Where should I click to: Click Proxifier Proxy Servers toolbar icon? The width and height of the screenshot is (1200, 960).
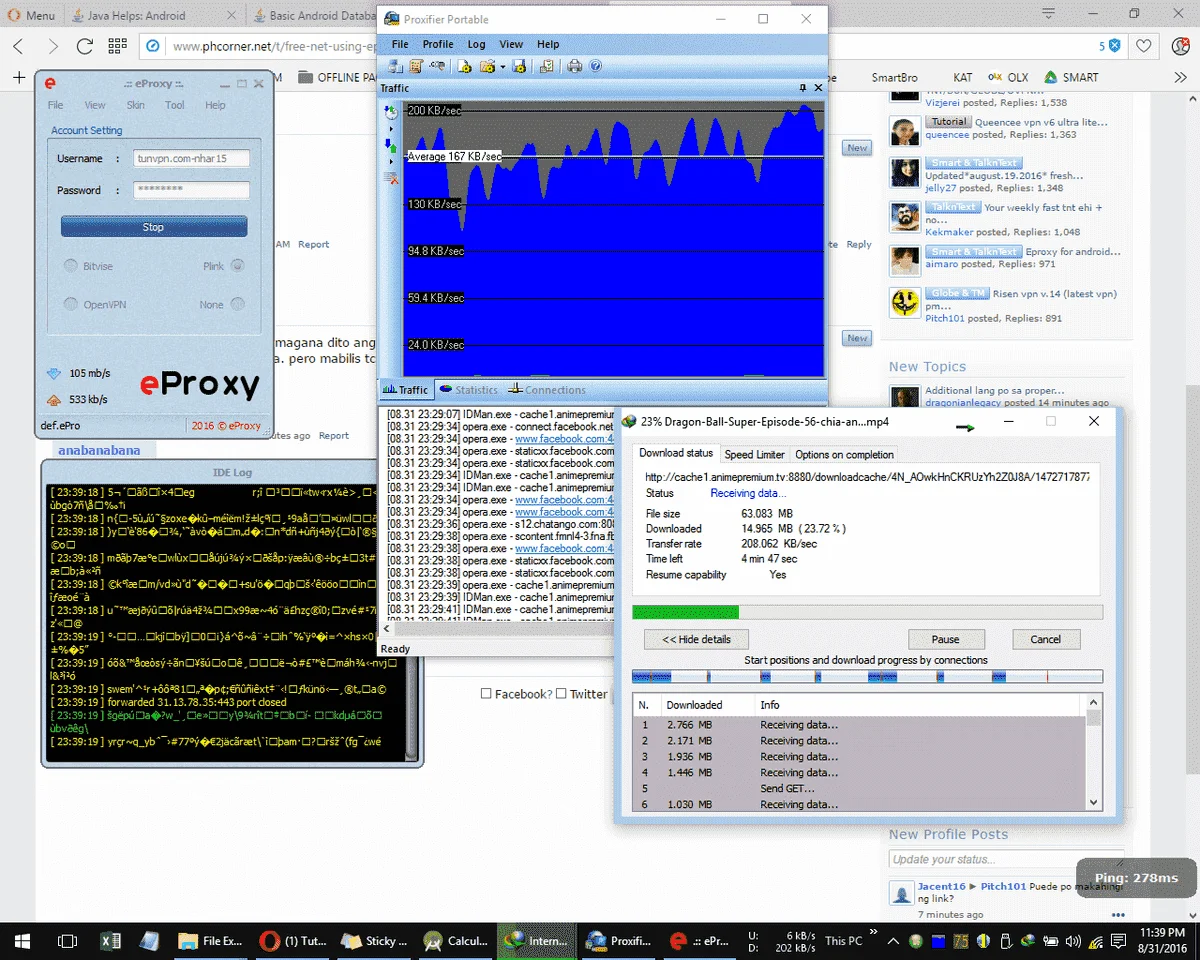(394, 66)
